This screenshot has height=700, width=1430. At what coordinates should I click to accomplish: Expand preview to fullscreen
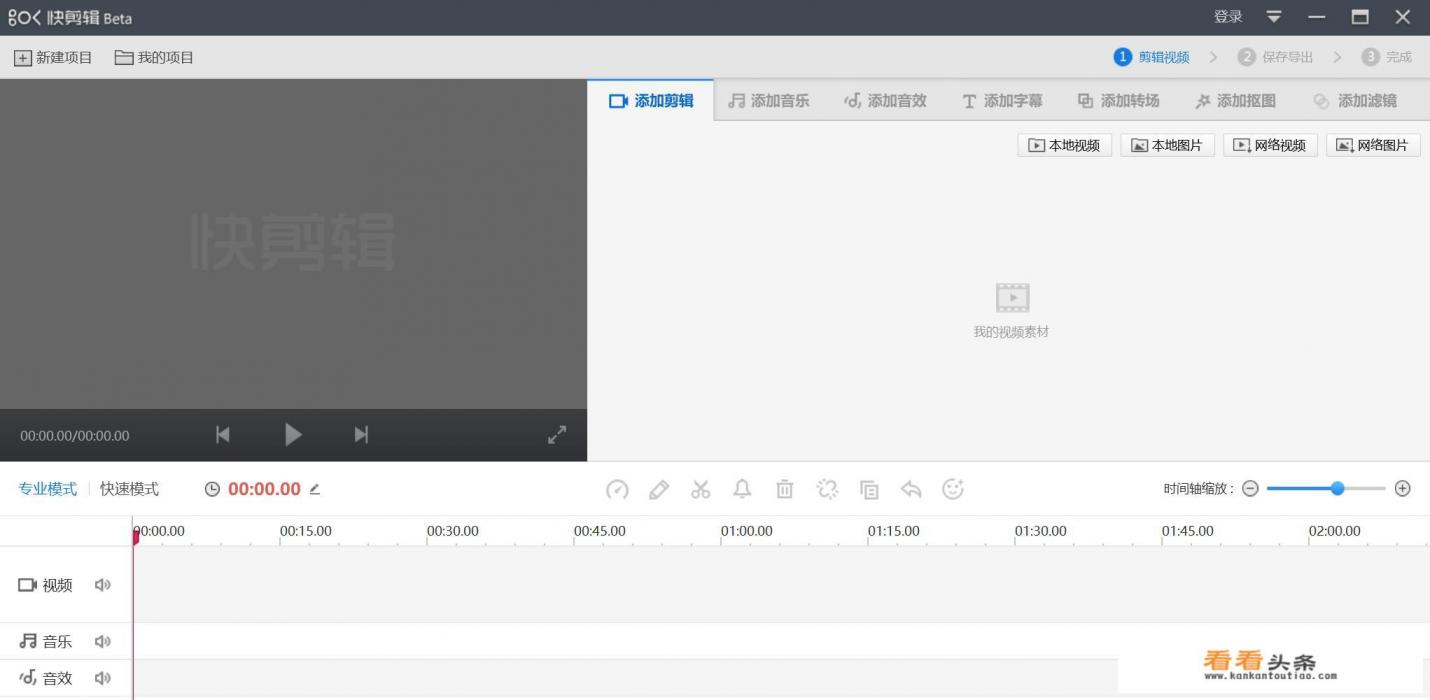coord(557,434)
